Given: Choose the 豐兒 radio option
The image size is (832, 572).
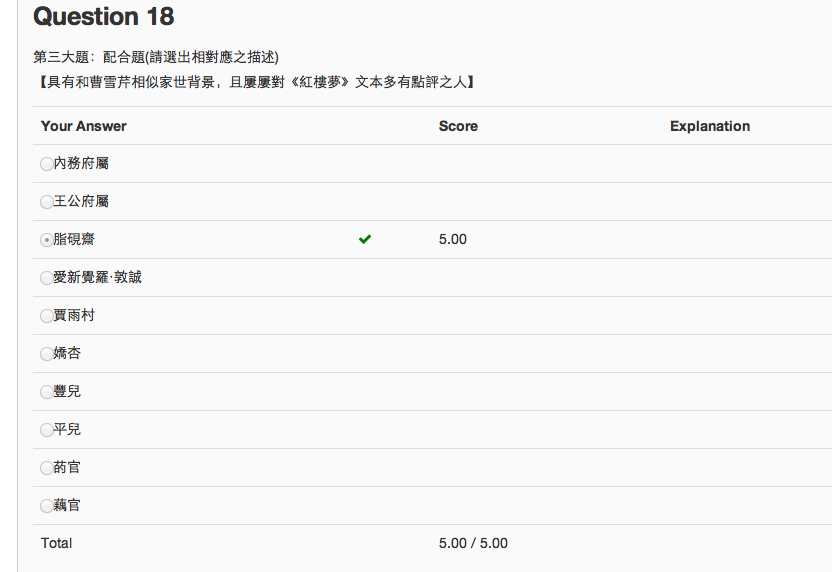Looking at the screenshot, I should click(x=46, y=392).
